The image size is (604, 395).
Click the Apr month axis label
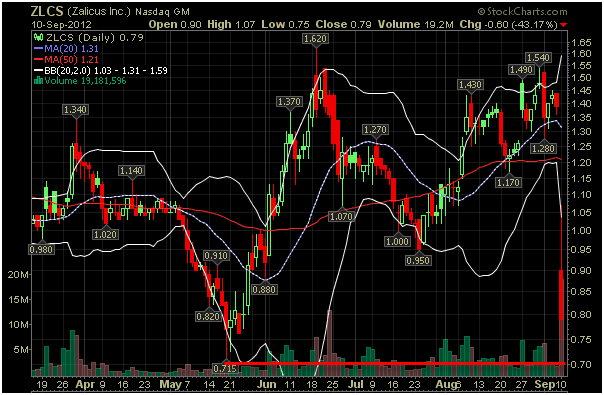tap(85, 385)
